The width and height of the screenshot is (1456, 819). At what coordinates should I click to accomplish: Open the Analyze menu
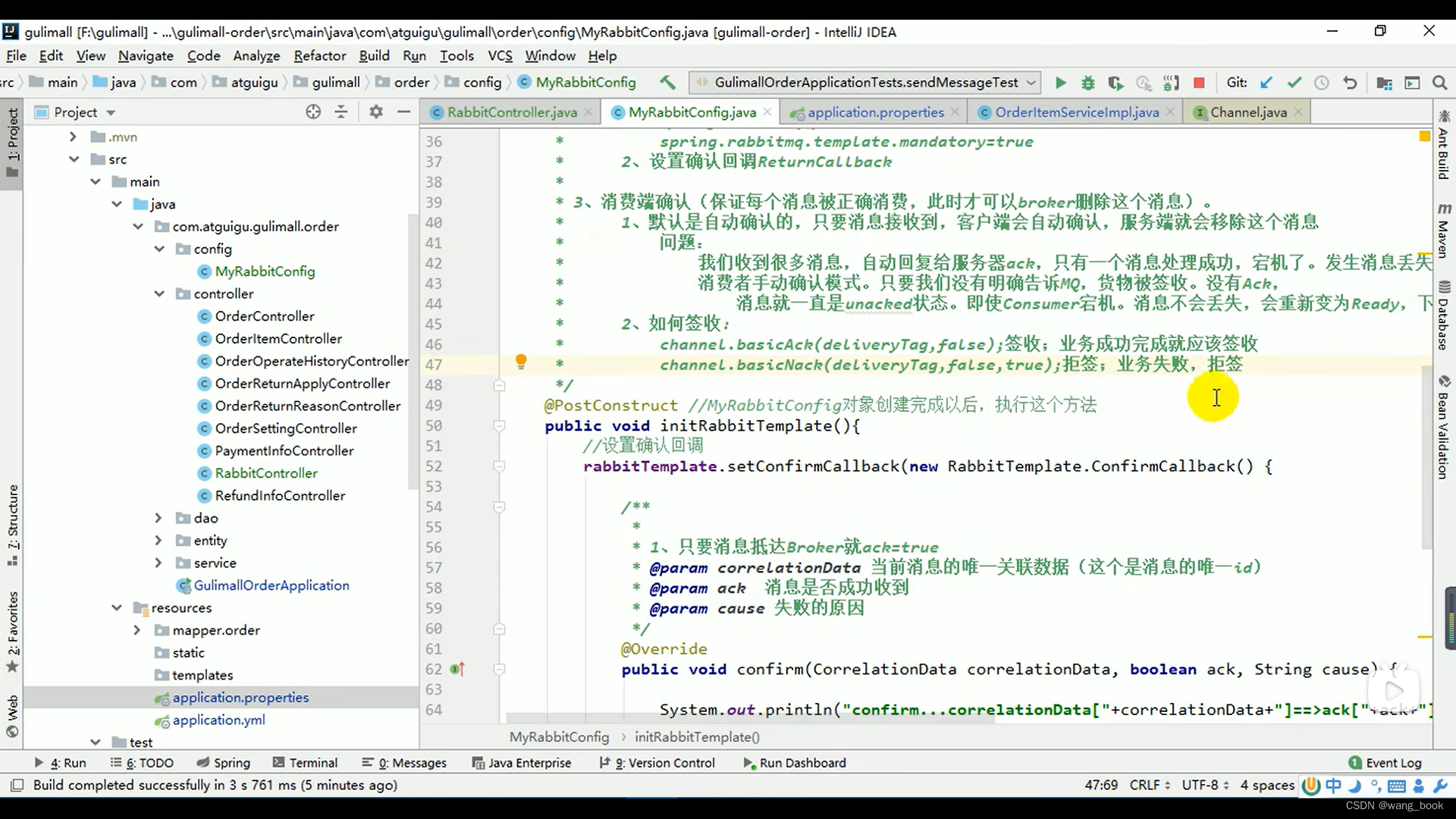tap(256, 55)
